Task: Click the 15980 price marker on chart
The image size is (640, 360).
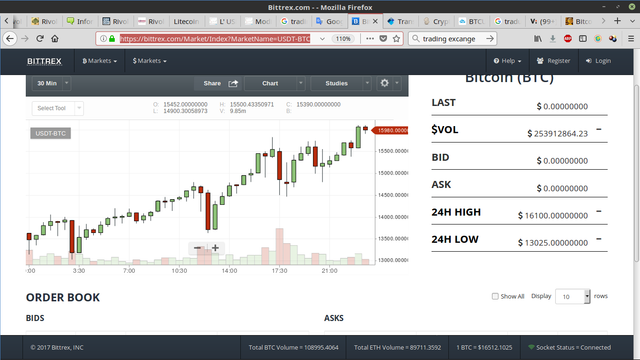Action: [x=390, y=131]
